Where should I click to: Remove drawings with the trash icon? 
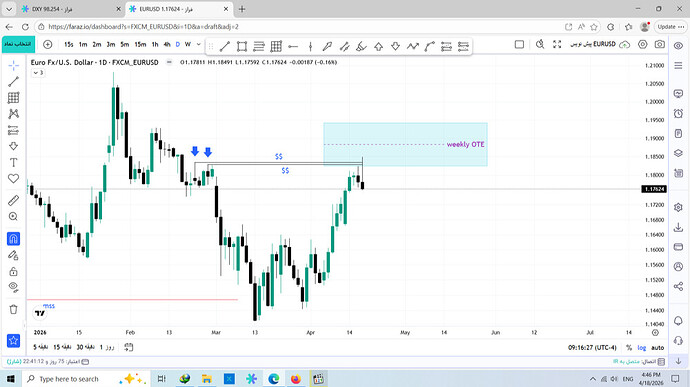13,310
